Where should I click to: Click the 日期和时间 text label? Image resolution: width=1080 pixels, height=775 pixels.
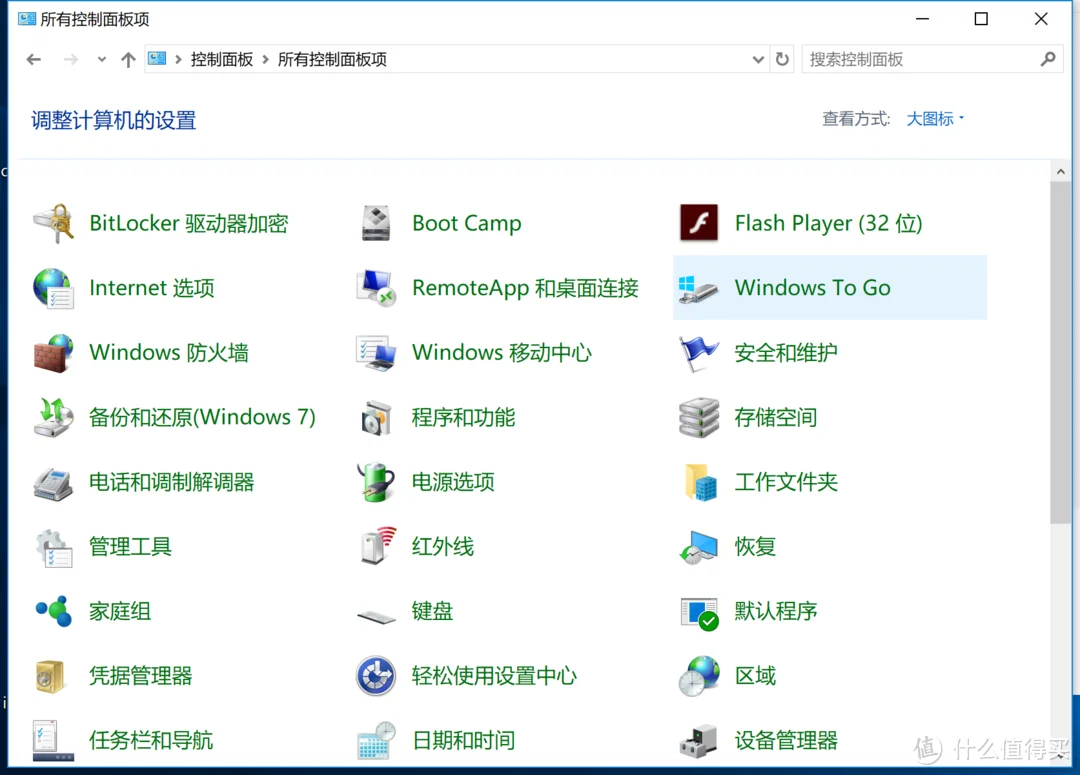click(x=464, y=741)
